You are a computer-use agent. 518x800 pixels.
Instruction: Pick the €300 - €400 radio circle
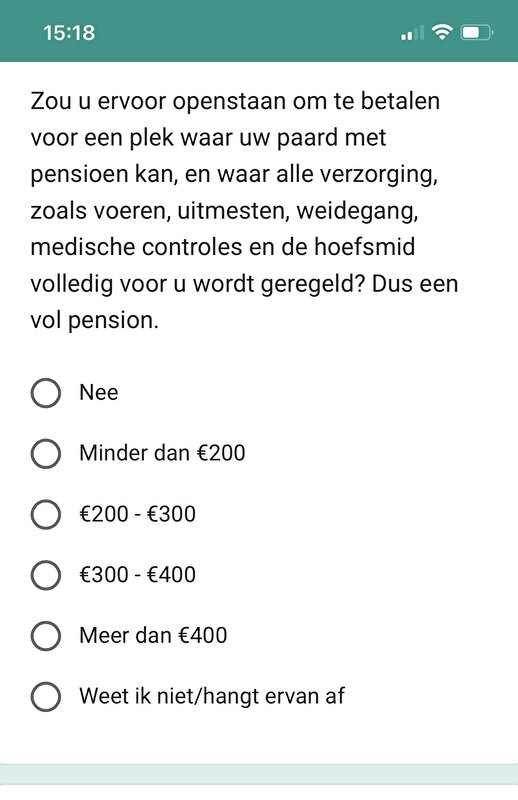point(46,575)
